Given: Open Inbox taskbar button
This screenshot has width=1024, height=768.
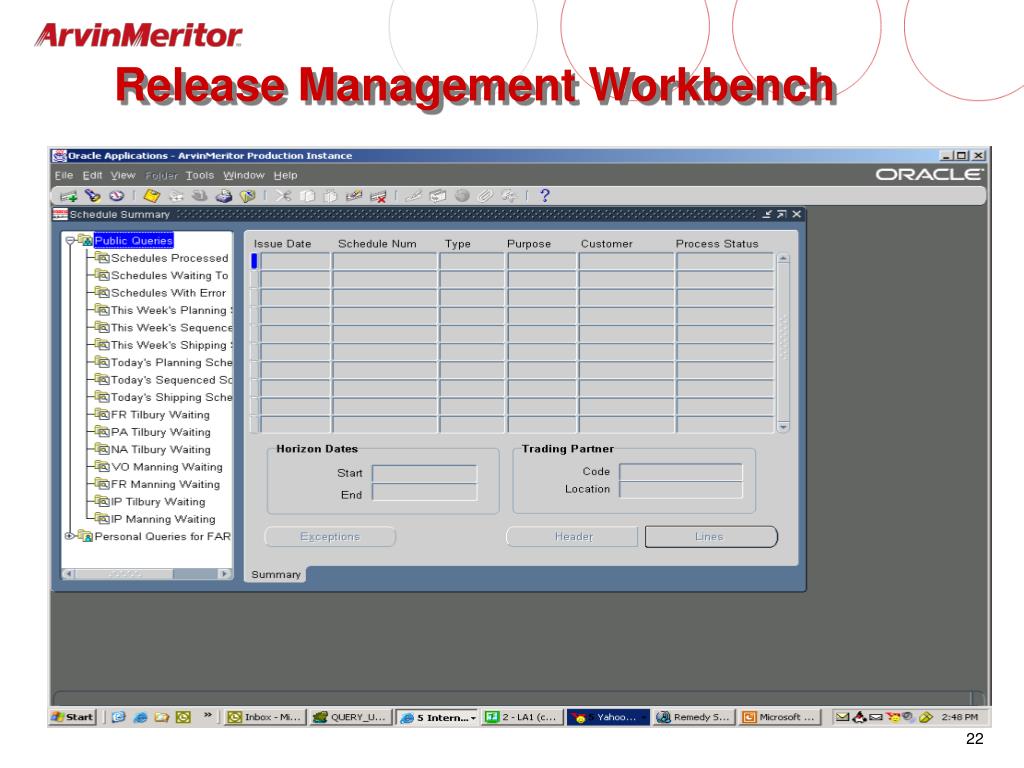Looking at the screenshot, I should [x=265, y=717].
